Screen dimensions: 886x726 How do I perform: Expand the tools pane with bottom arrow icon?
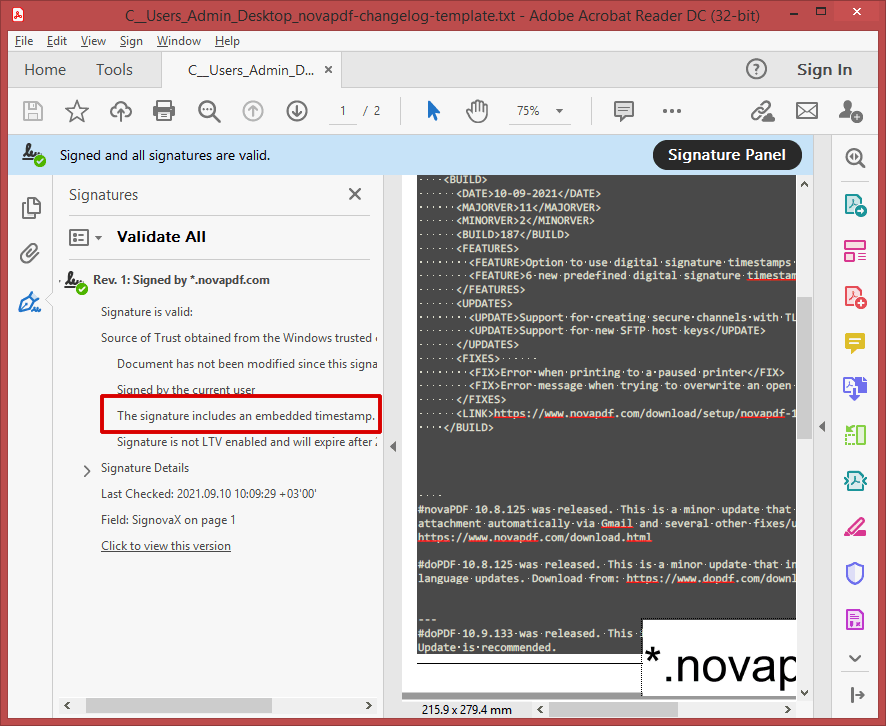[857, 695]
